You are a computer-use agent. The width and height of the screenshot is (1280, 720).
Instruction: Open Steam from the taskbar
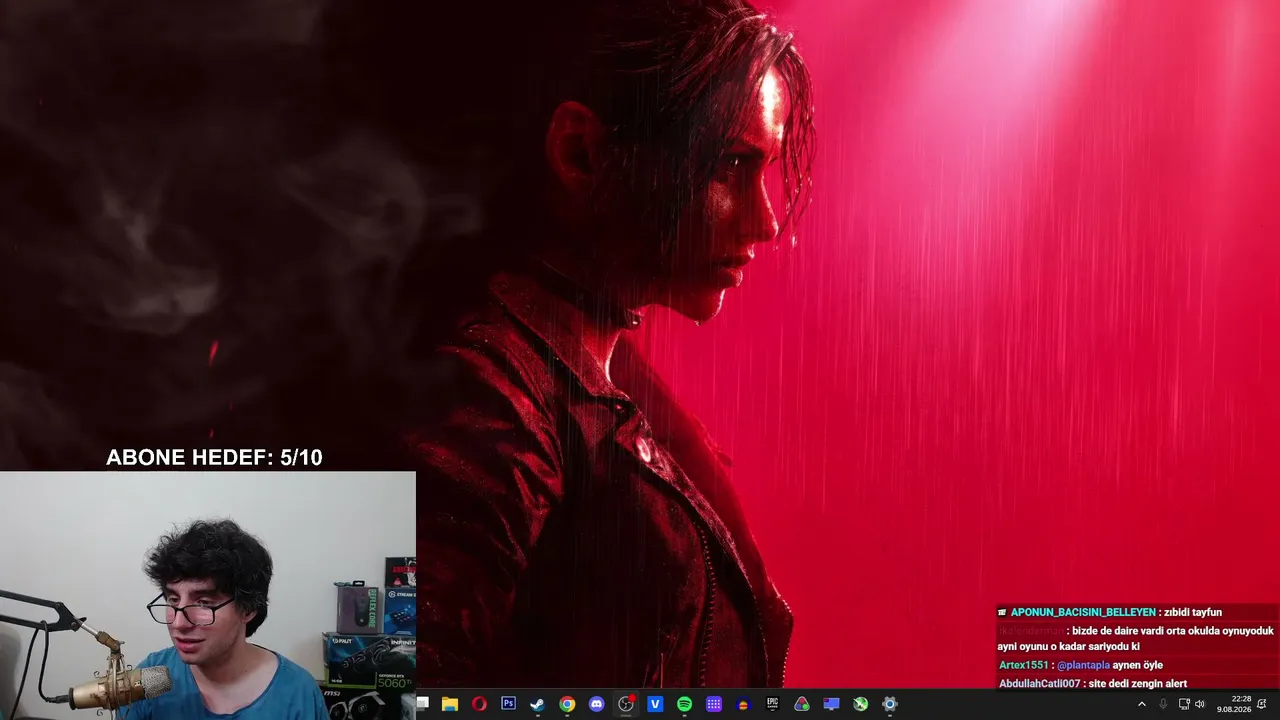538,704
